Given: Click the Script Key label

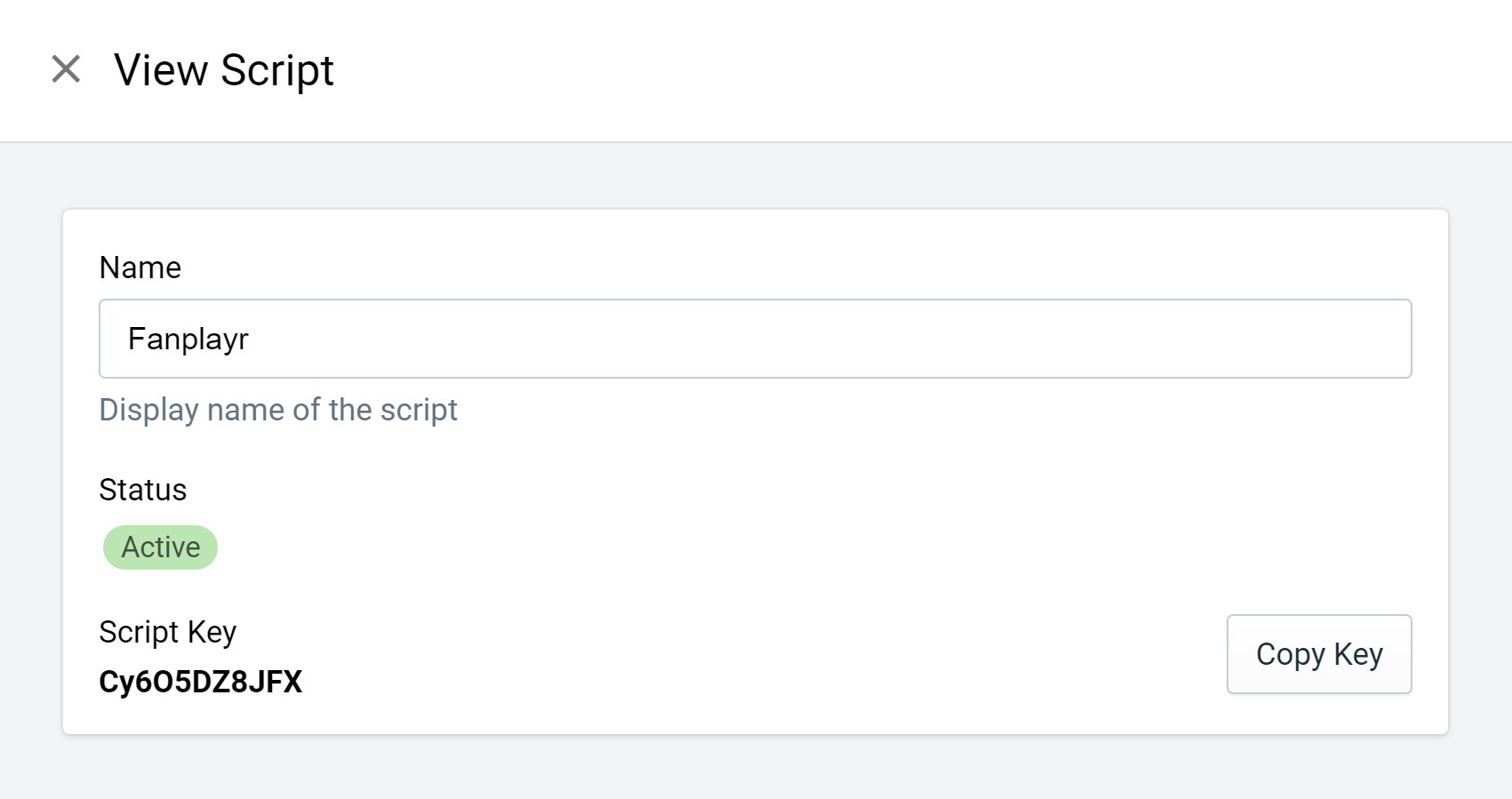Looking at the screenshot, I should point(168,632).
